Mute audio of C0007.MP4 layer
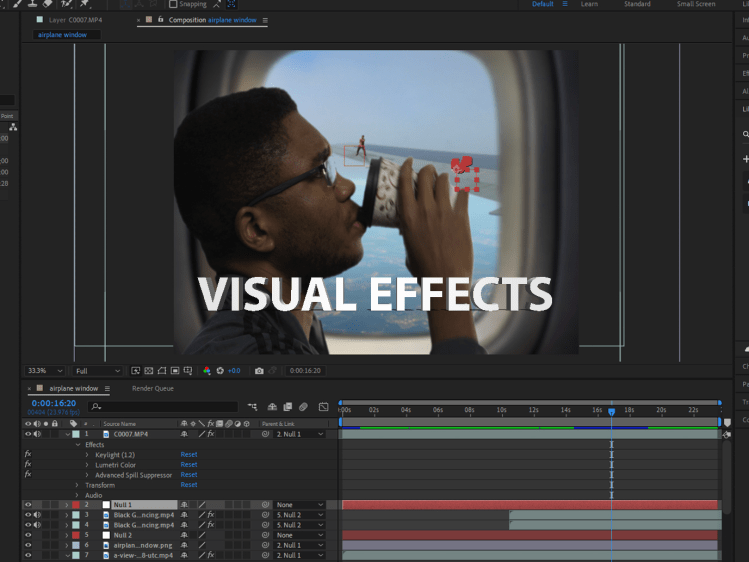749x562 pixels. 38,434
